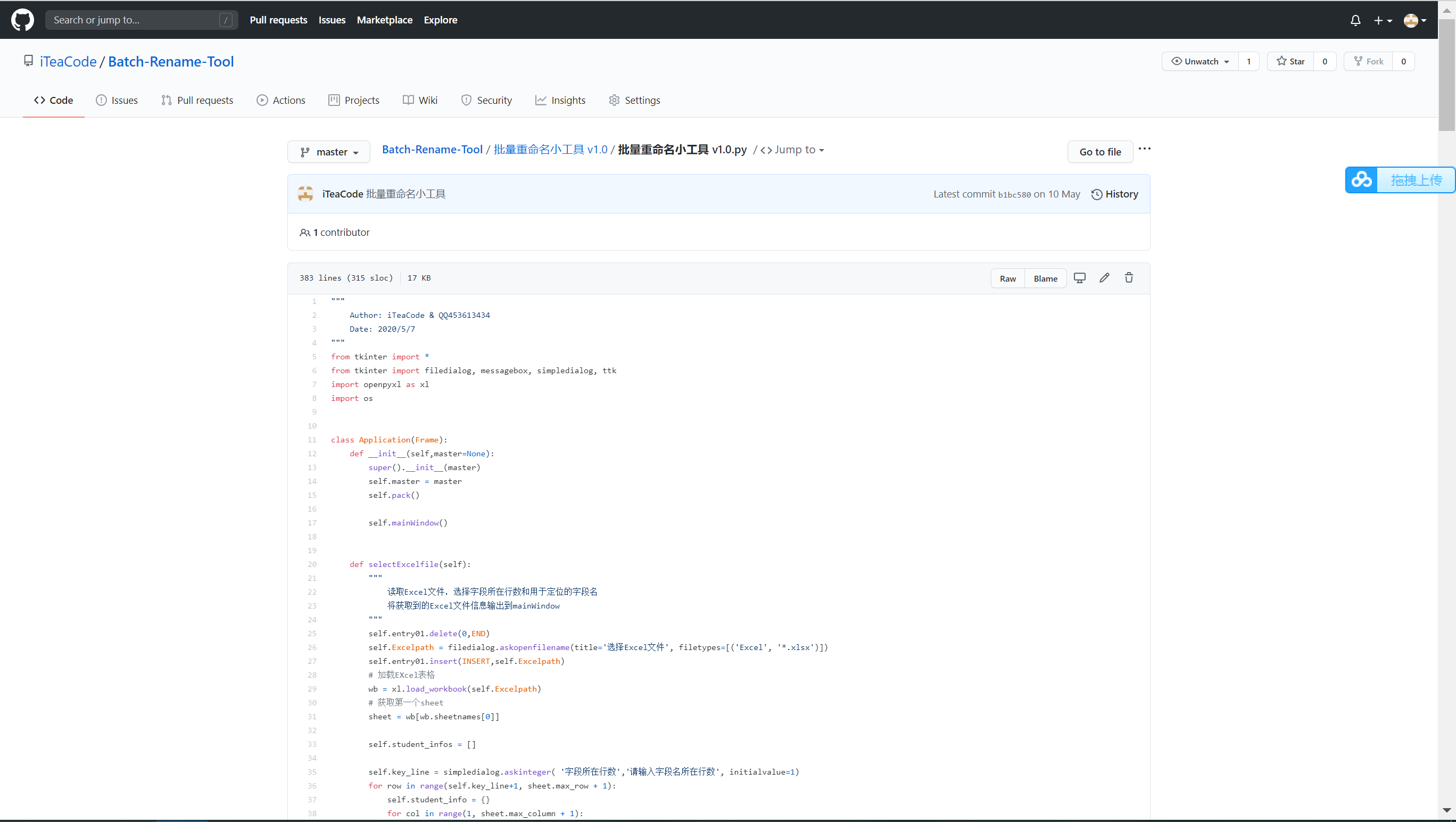
Task: View the Raw file
Action: 1007,278
